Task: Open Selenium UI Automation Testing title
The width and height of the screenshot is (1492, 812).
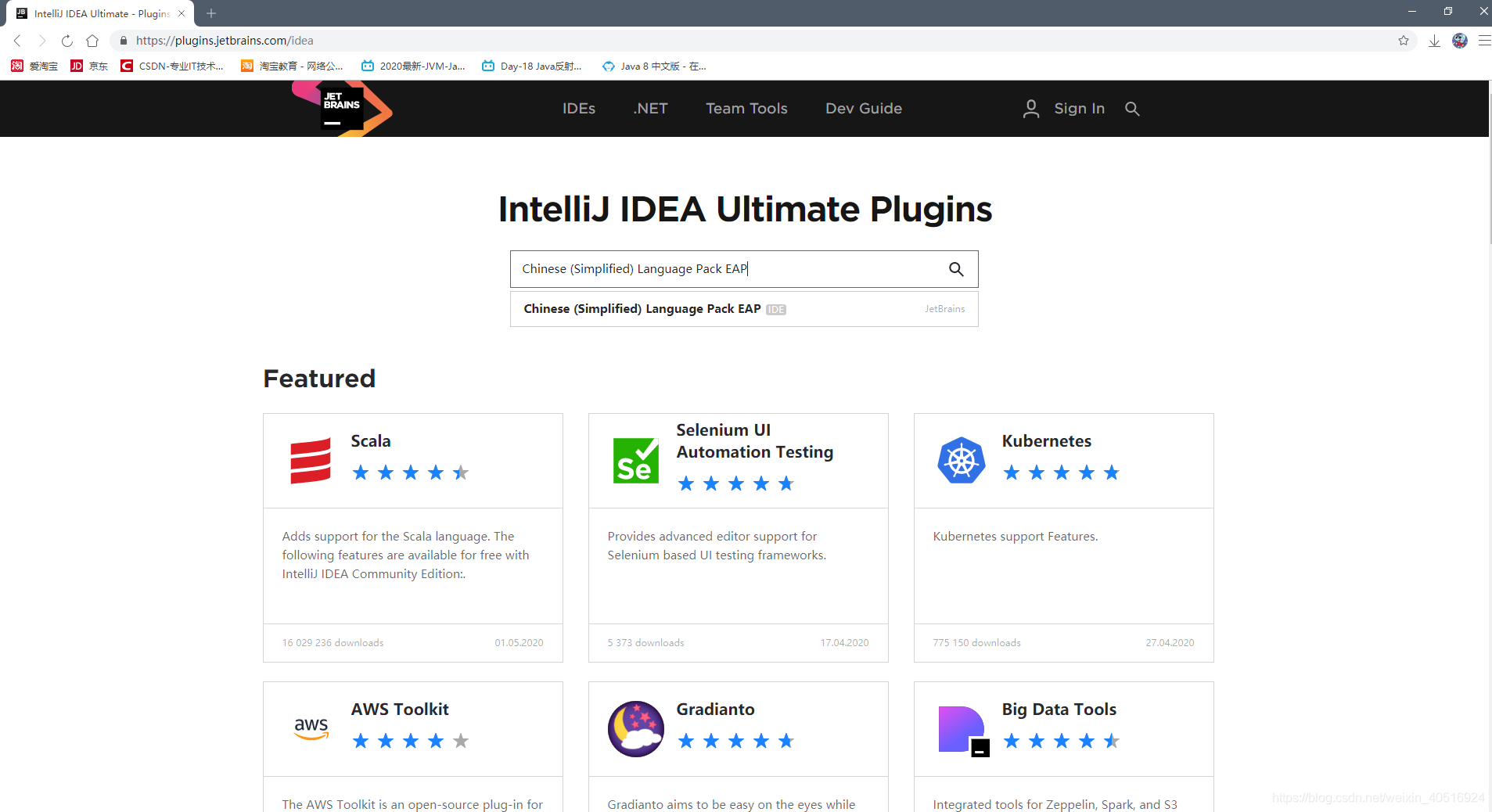Action: pos(755,441)
